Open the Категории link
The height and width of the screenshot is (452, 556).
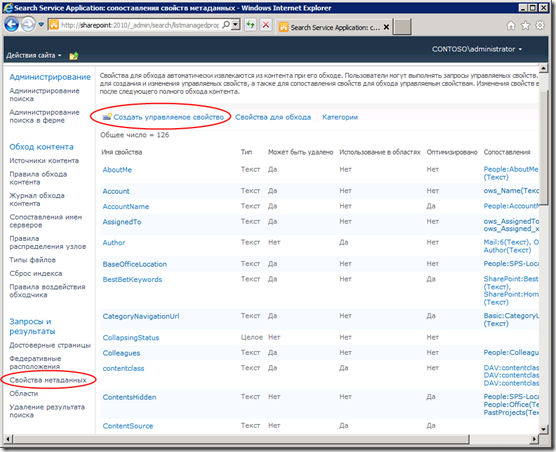point(340,117)
